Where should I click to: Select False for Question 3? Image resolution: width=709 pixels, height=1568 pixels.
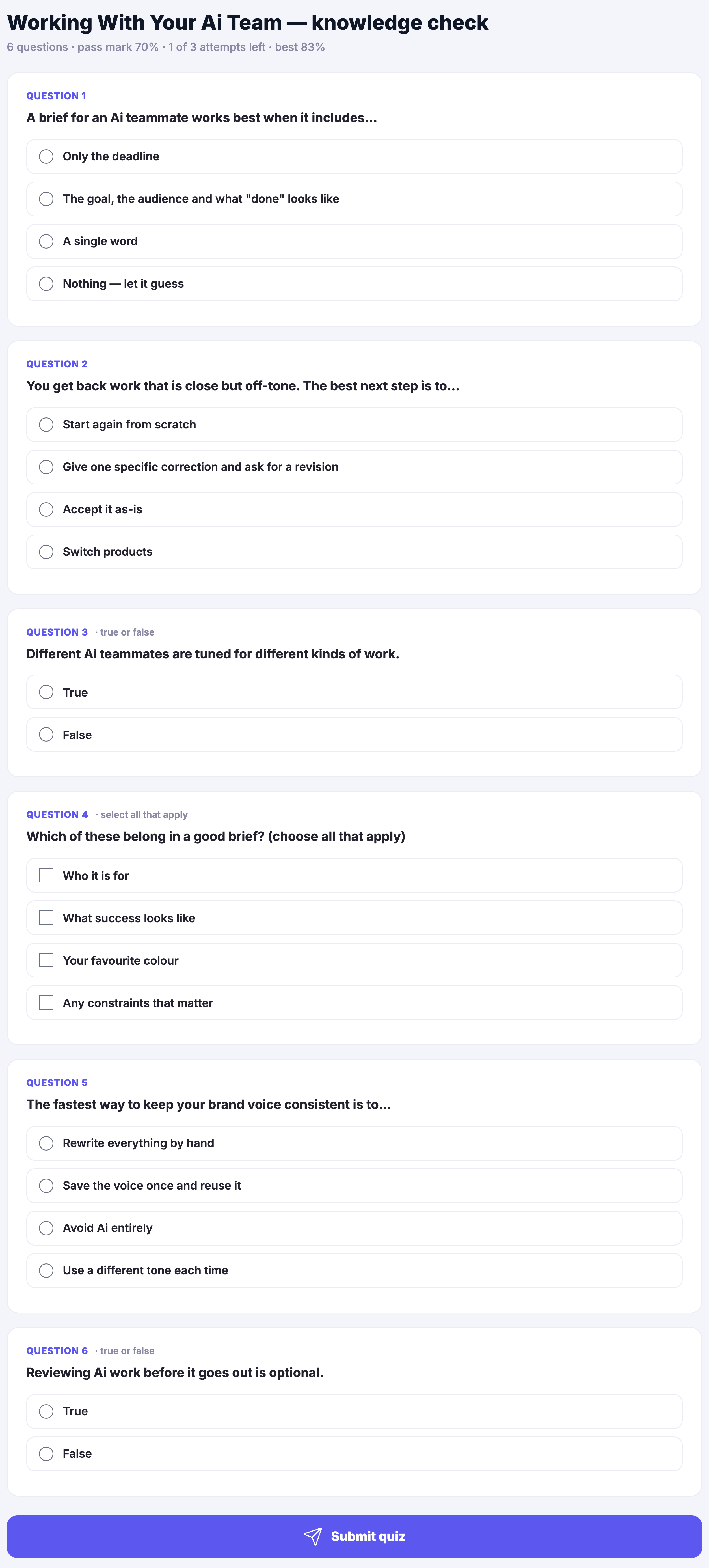click(x=354, y=735)
